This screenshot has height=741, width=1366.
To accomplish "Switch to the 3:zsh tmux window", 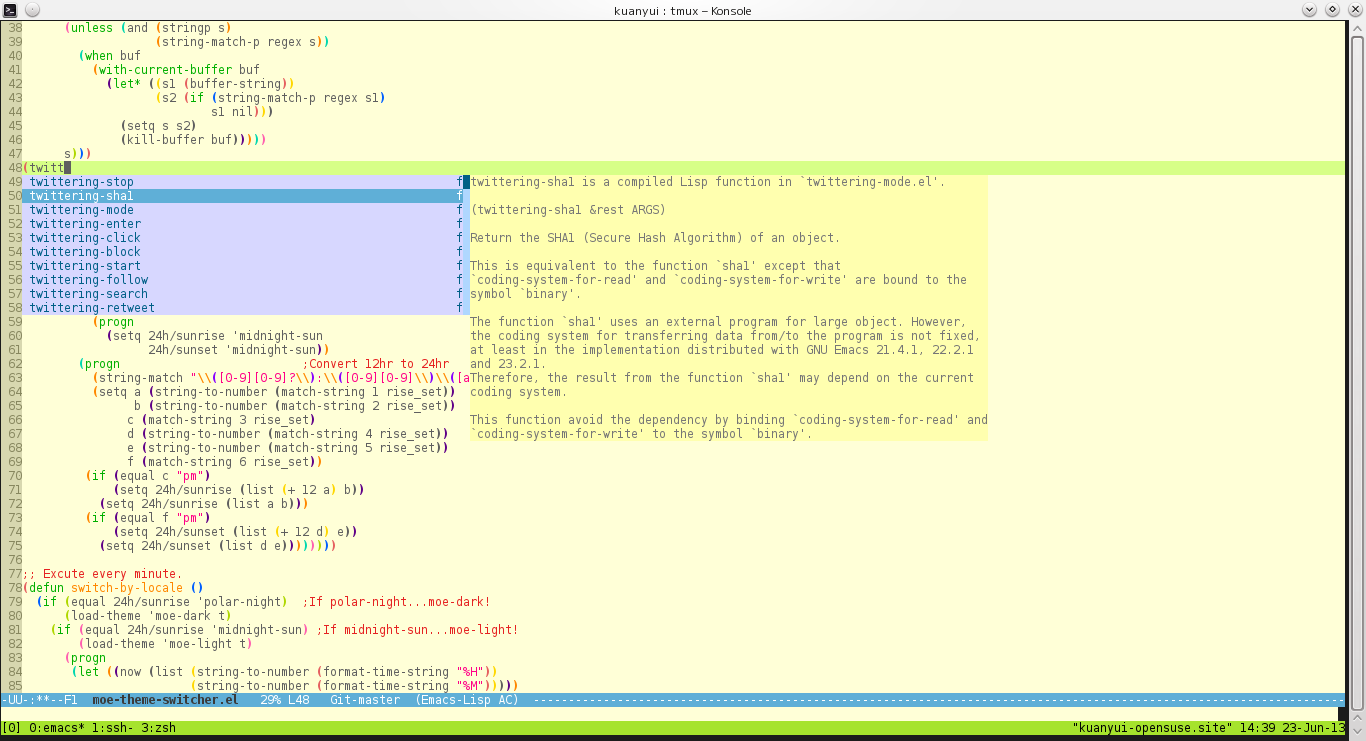I will 158,728.
